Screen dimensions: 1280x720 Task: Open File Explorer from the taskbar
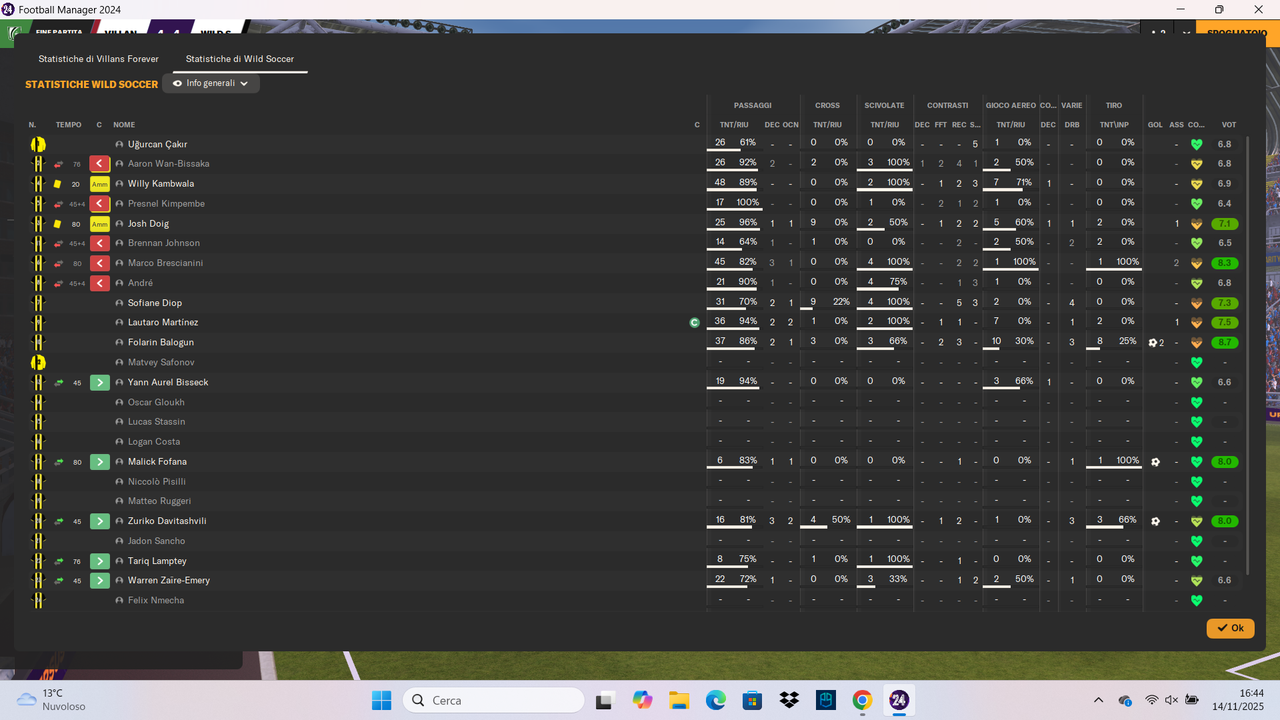coord(679,700)
